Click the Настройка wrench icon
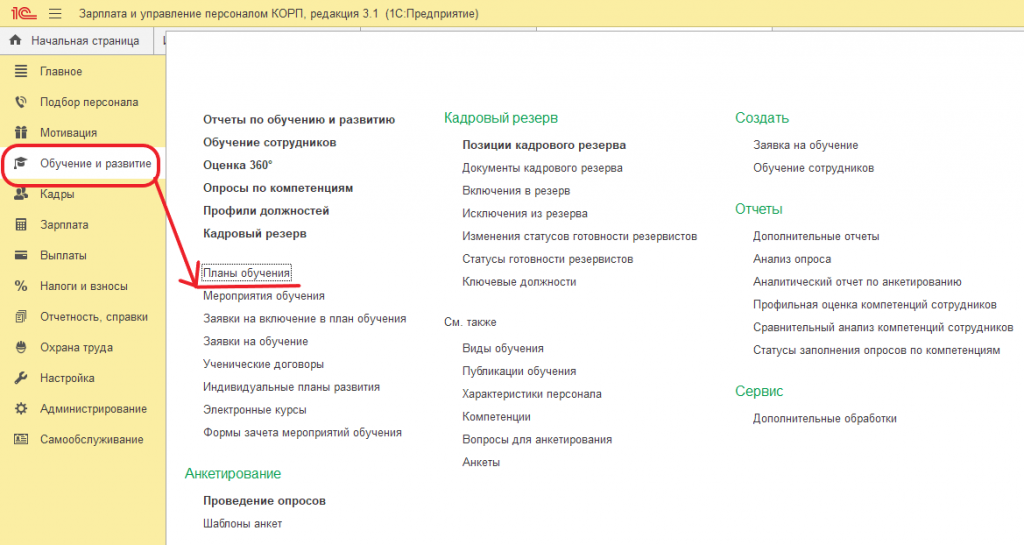 [x=21, y=378]
